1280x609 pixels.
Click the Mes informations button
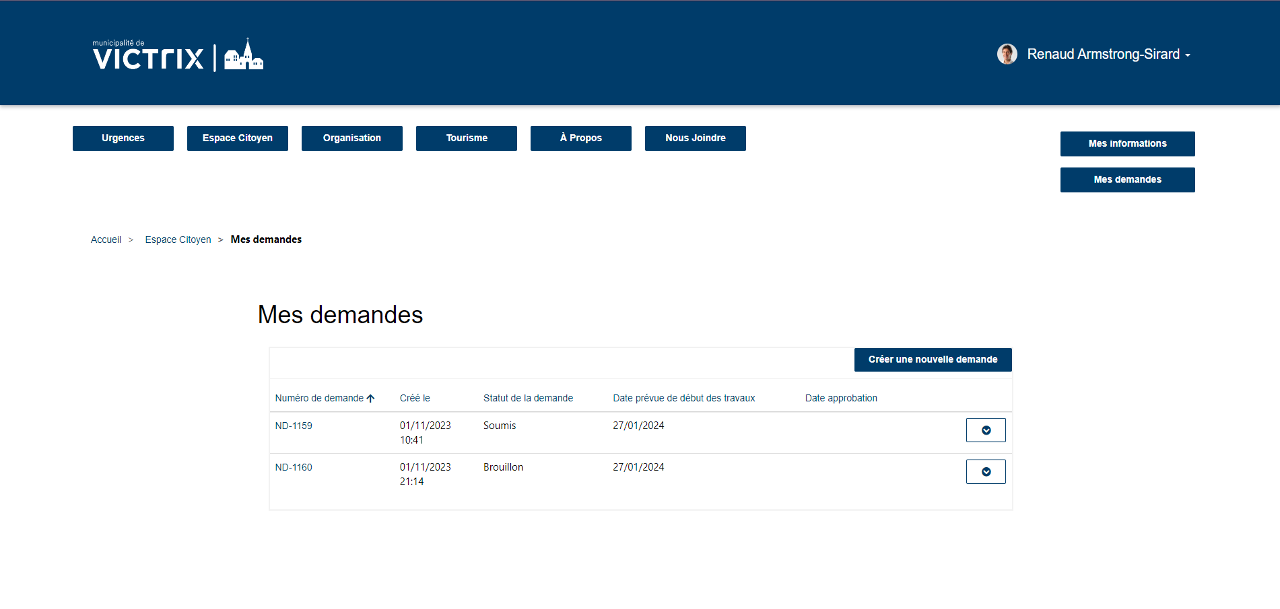[1127, 144]
